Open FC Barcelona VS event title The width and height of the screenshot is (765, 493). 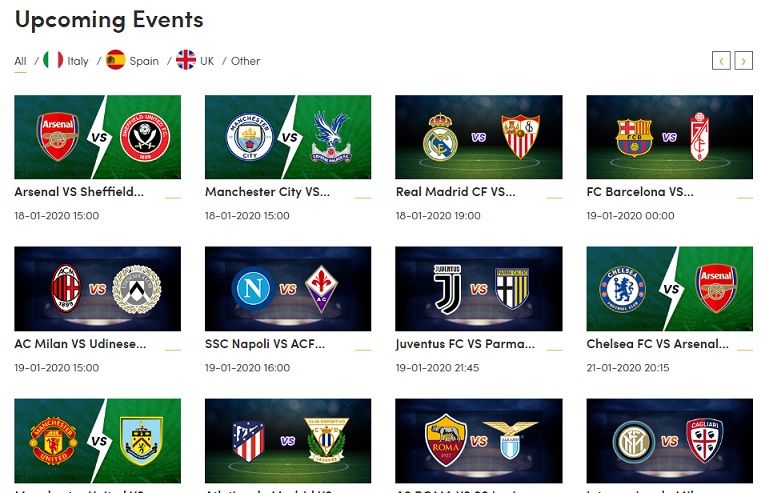[x=640, y=192]
